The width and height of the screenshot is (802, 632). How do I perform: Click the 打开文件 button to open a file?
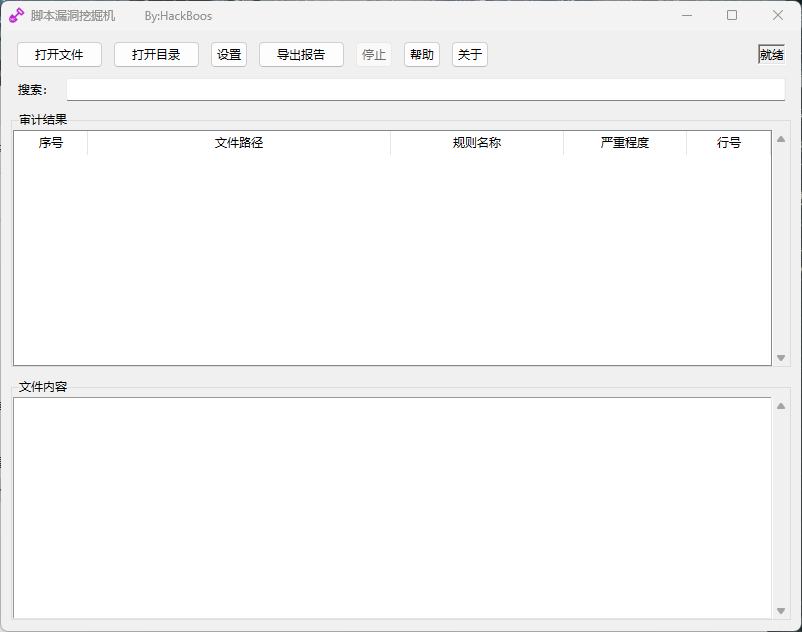click(x=59, y=55)
